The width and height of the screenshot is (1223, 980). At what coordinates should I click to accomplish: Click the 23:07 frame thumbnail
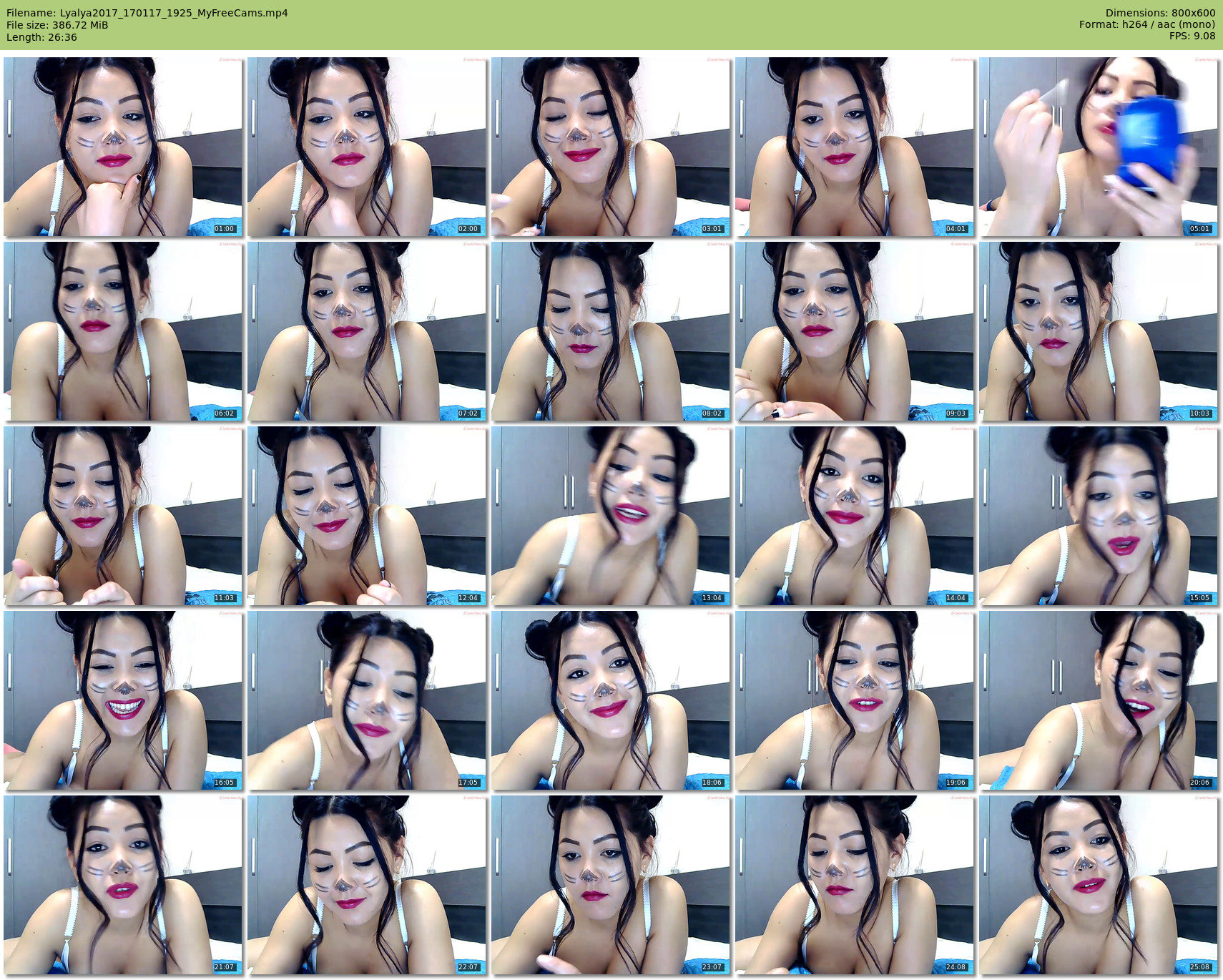(611, 885)
